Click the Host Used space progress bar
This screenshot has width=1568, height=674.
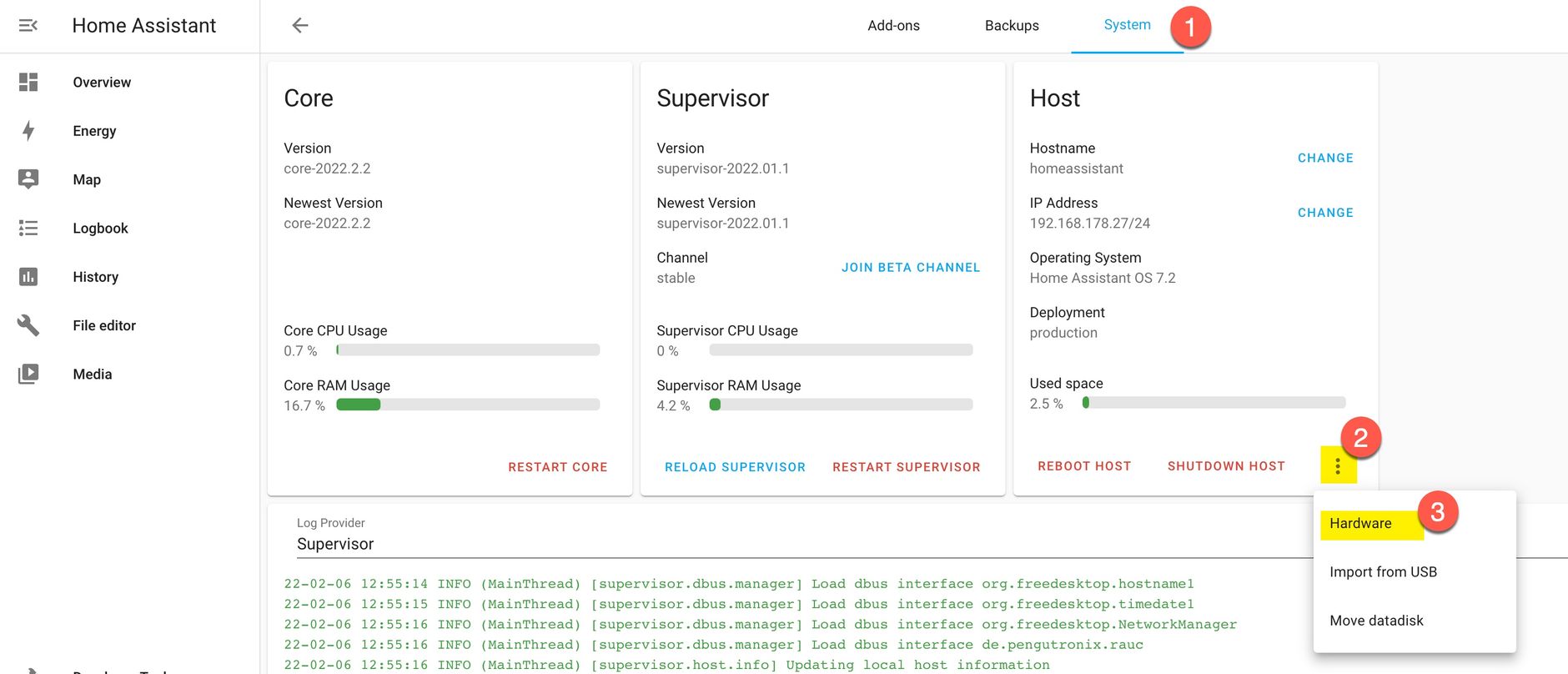point(1214,403)
